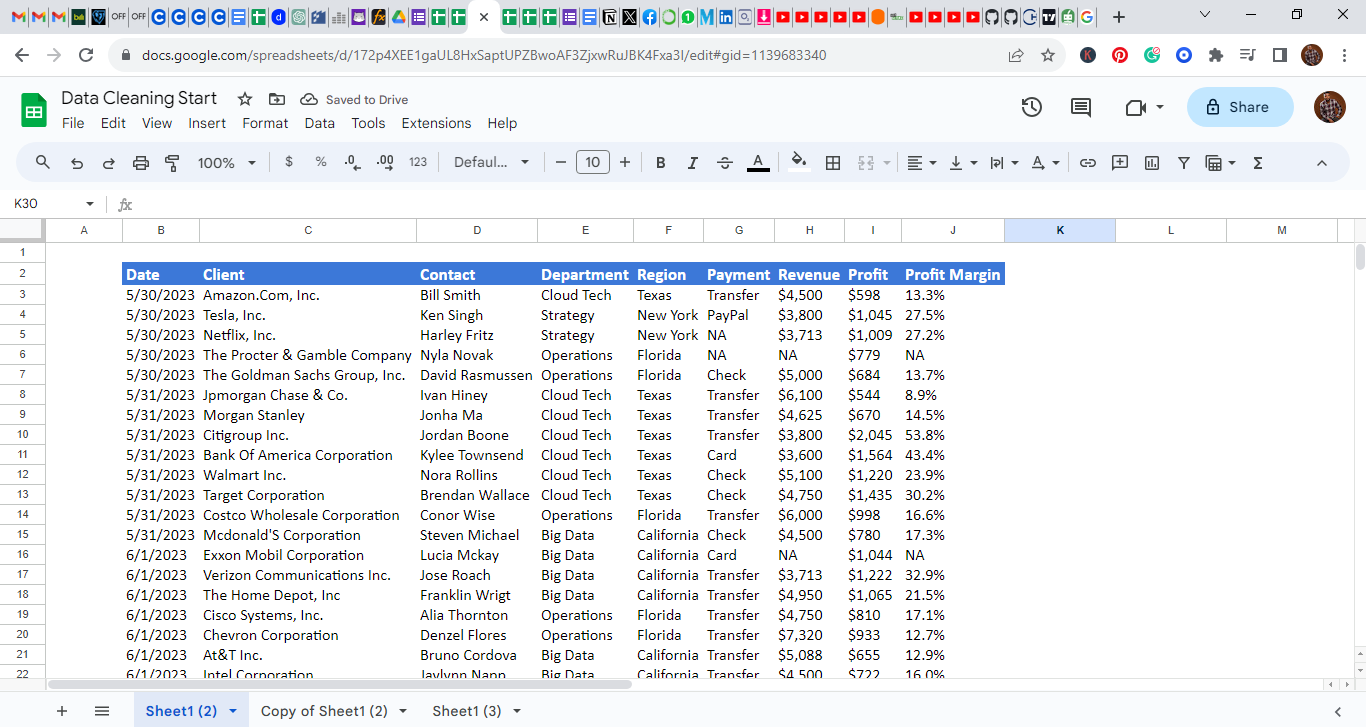Screen dimensions: 1366x727
Task: Click the Profit Margin header cell
Action: pyautogui.click(x=953, y=274)
